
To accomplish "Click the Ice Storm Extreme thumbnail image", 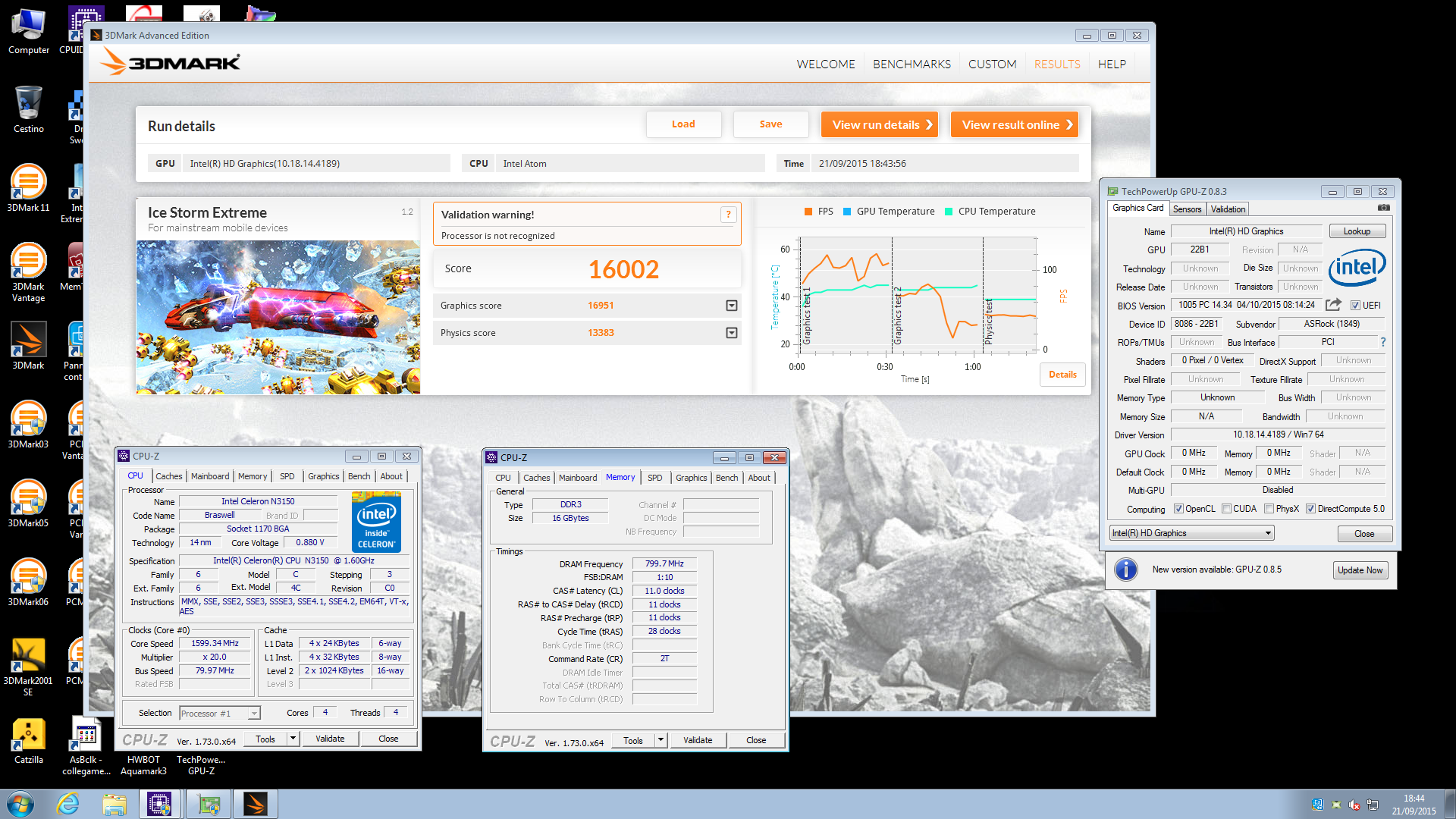I will coord(278,317).
